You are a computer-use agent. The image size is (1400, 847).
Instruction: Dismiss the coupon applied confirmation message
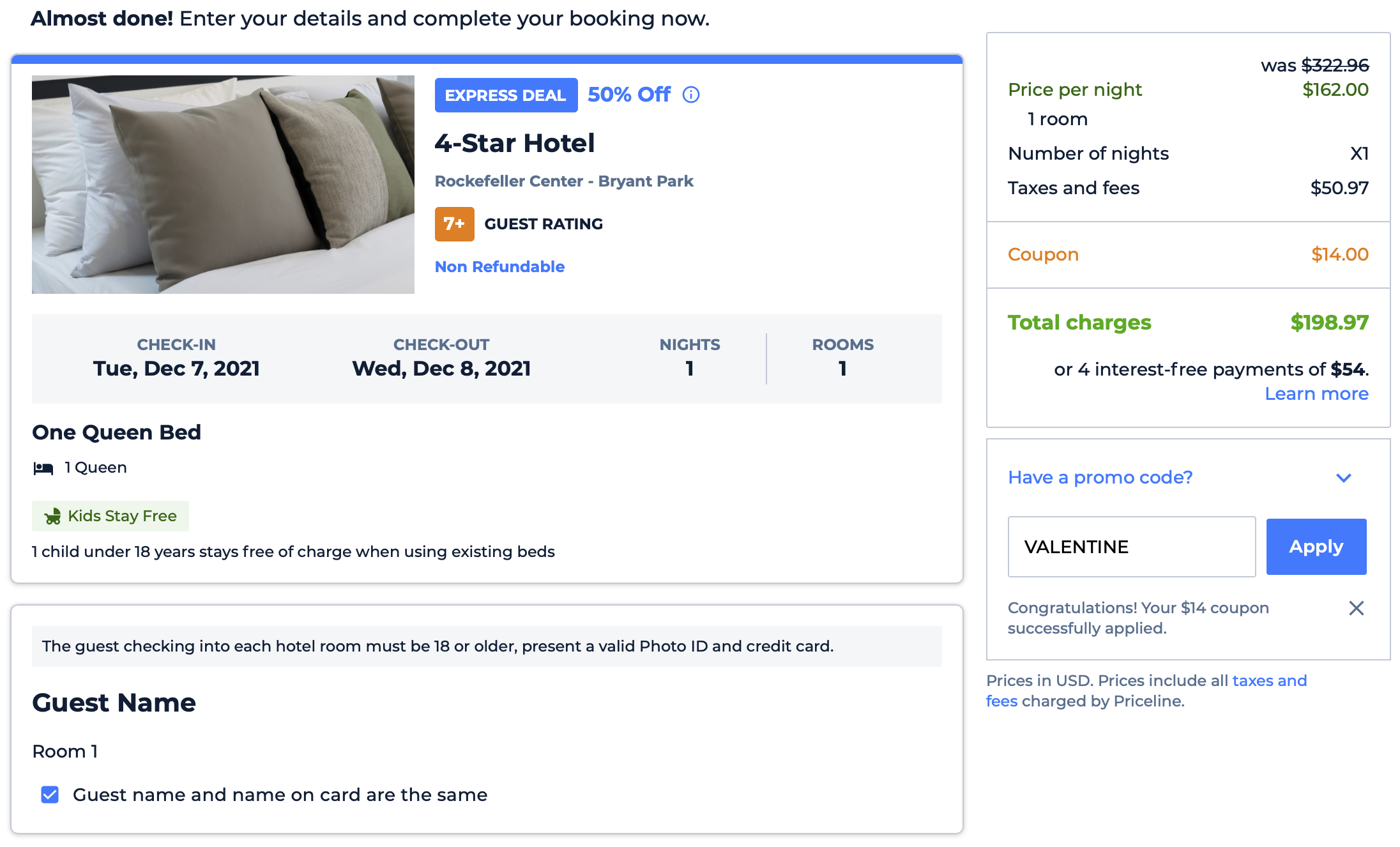click(1357, 608)
